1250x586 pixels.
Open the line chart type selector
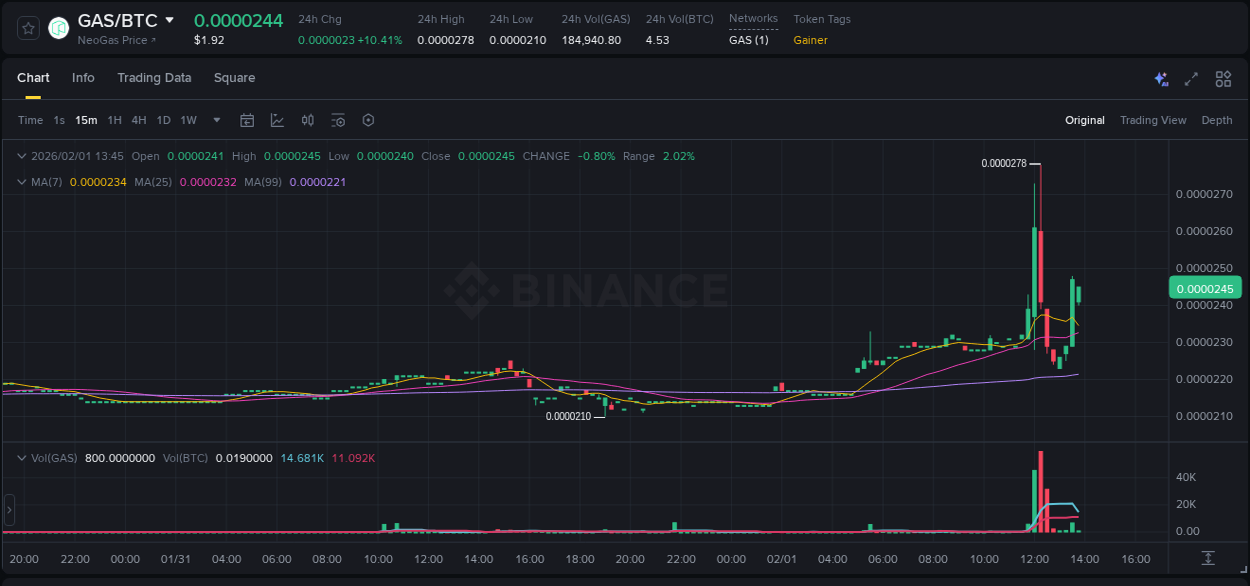coord(277,119)
